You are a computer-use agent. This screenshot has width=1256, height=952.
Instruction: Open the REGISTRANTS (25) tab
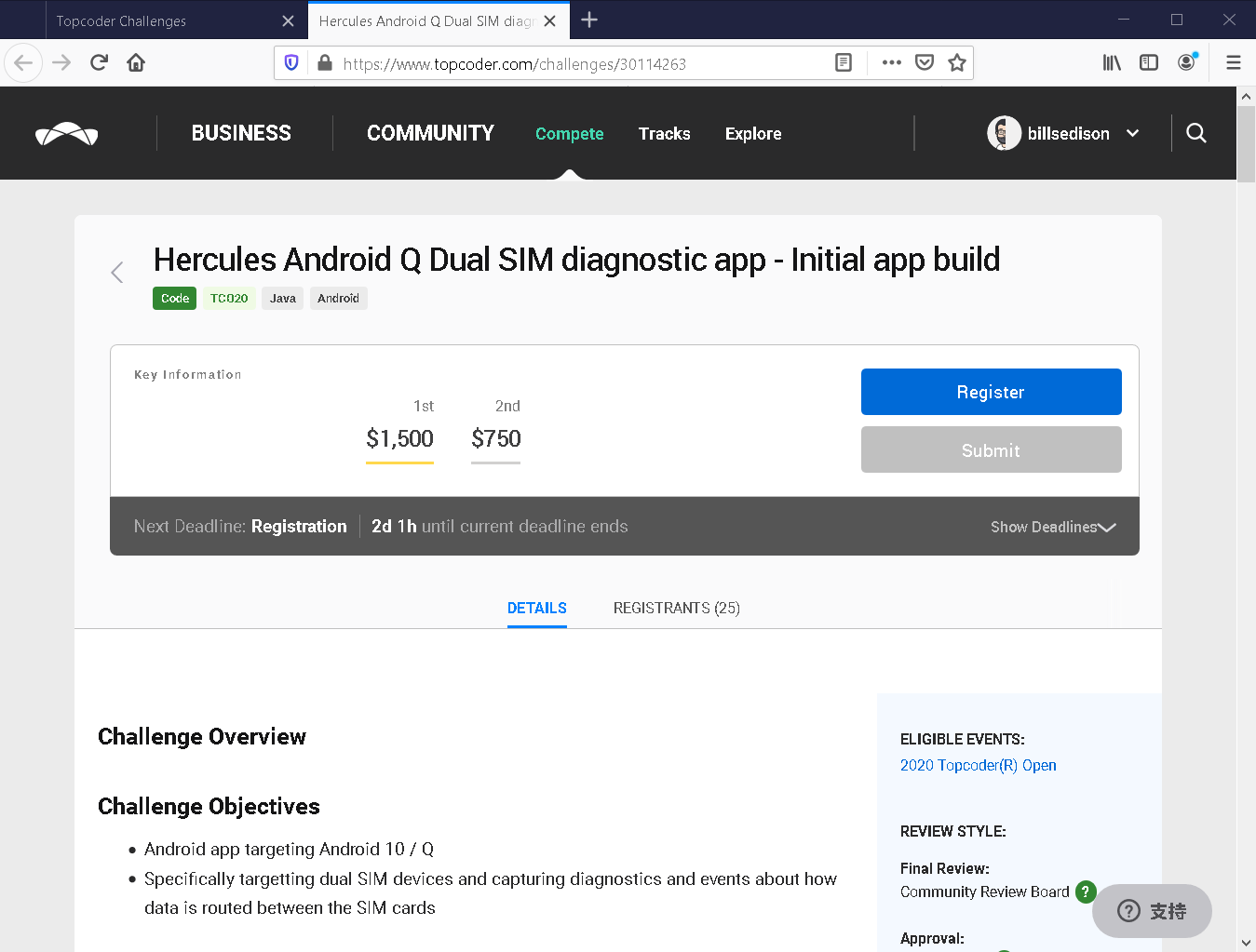click(x=677, y=608)
